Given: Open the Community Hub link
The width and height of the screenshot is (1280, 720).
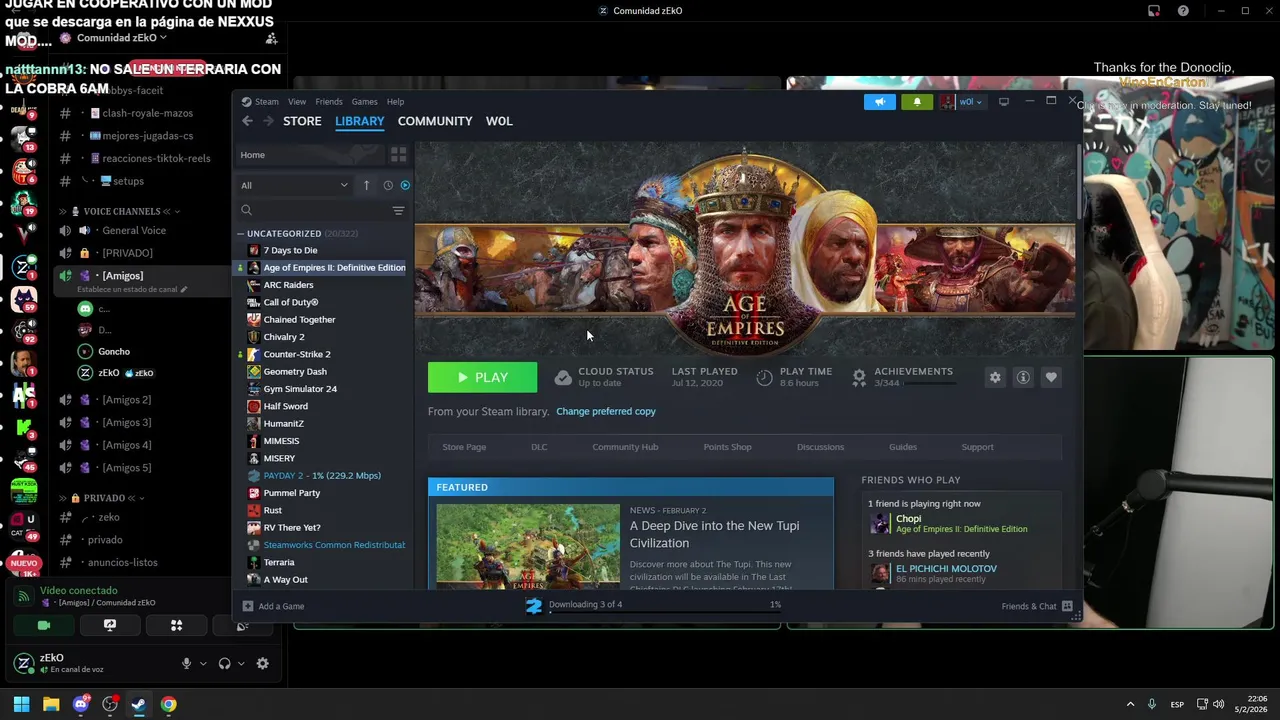Looking at the screenshot, I should tap(625, 447).
